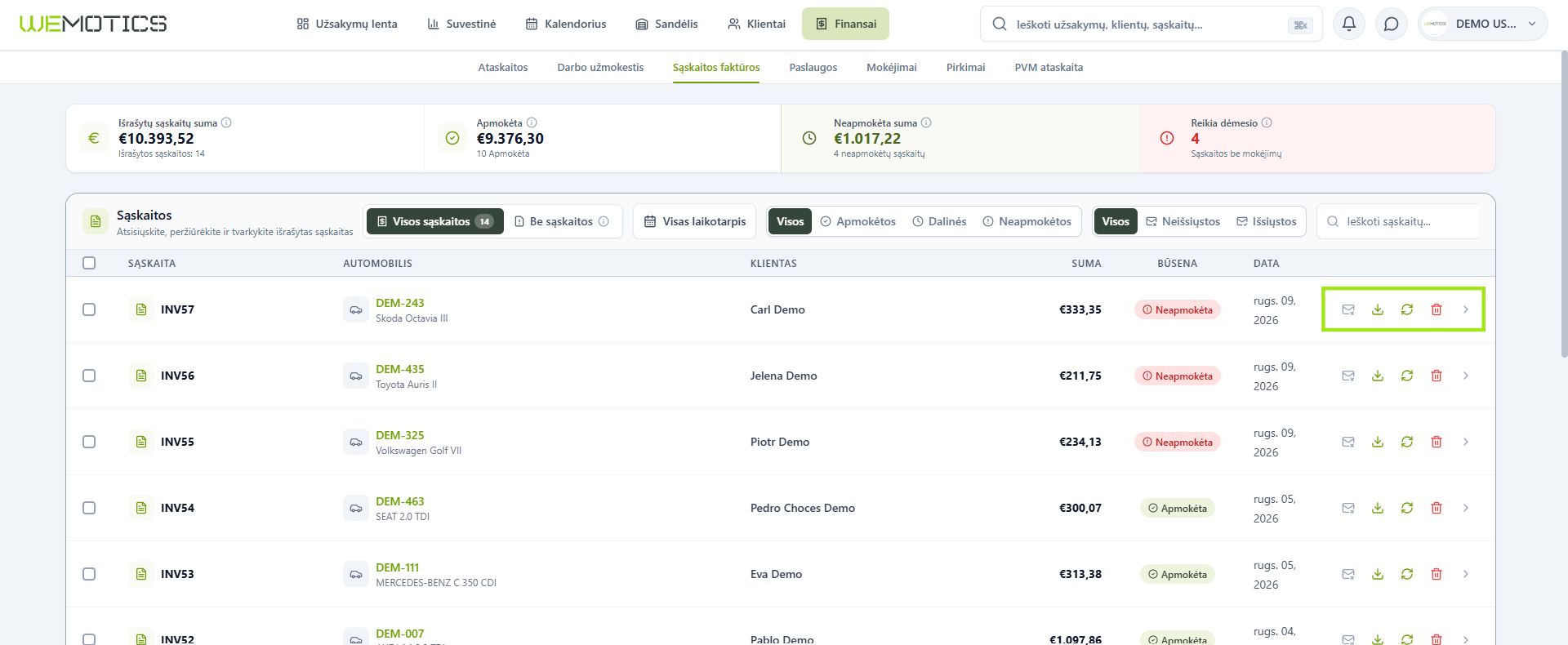Delete the INV55 invoice

click(1437, 442)
